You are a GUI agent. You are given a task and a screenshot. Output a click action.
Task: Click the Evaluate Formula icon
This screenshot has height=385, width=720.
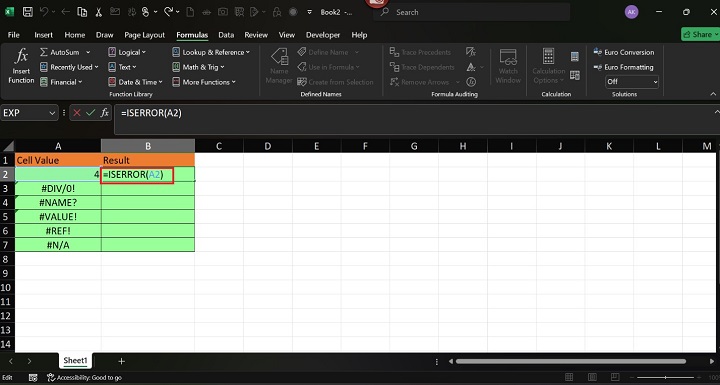click(x=471, y=82)
